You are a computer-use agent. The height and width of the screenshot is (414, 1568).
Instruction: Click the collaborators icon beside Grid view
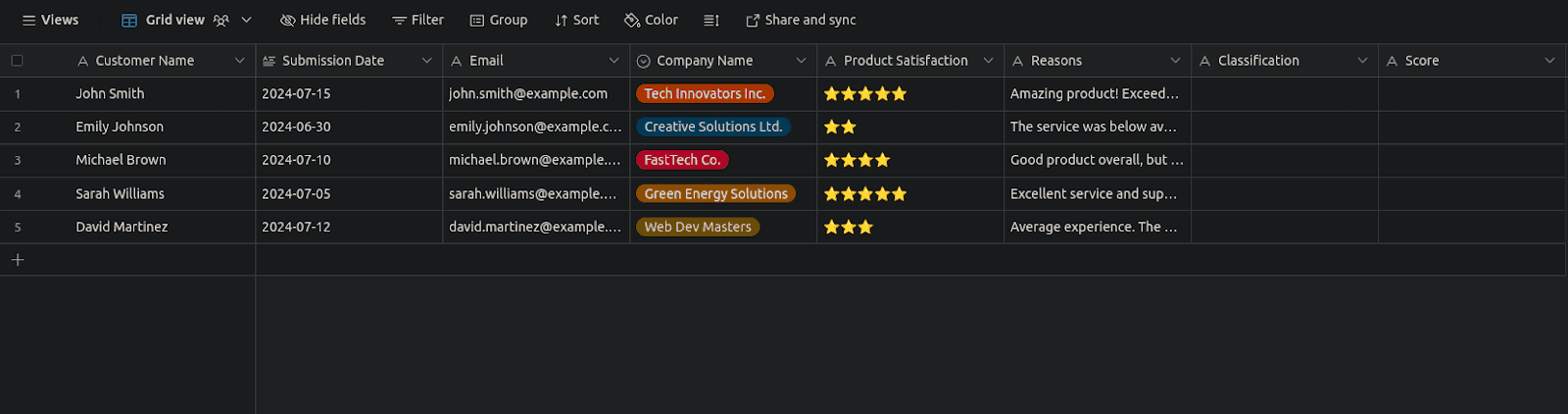coord(221,21)
